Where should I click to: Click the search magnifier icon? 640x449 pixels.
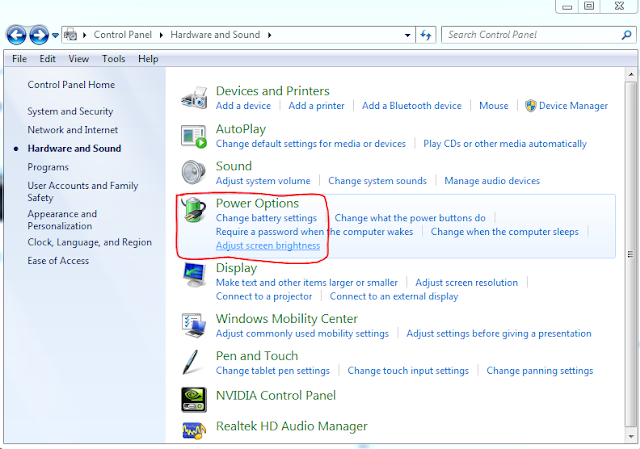(627, 35)
